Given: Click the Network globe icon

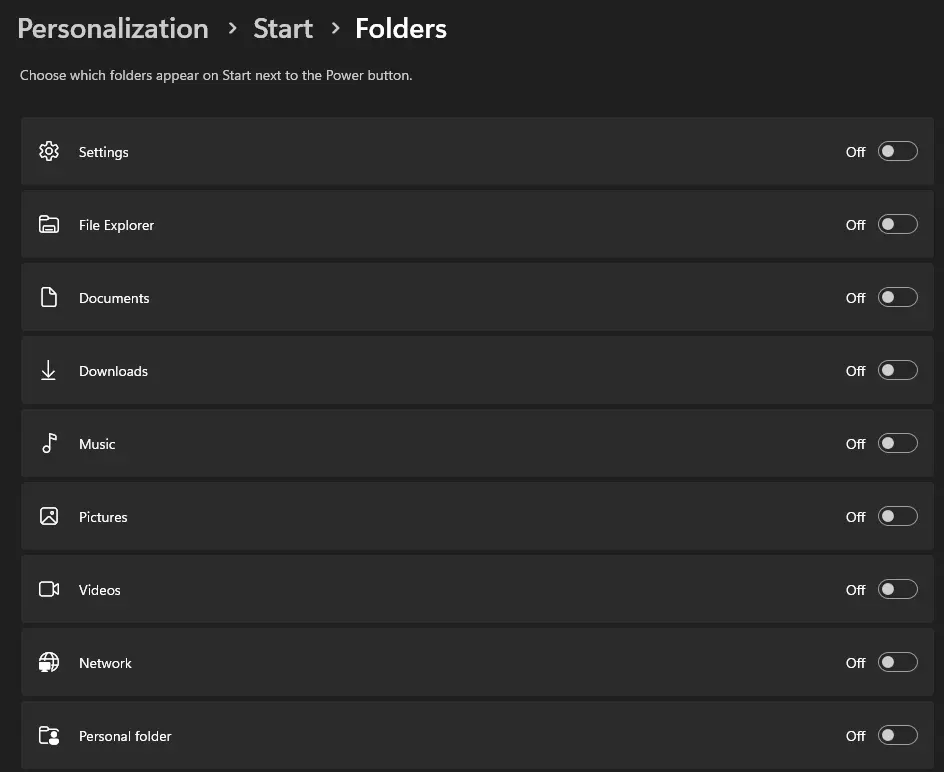Looking at the screenshot, I should 49,662.
